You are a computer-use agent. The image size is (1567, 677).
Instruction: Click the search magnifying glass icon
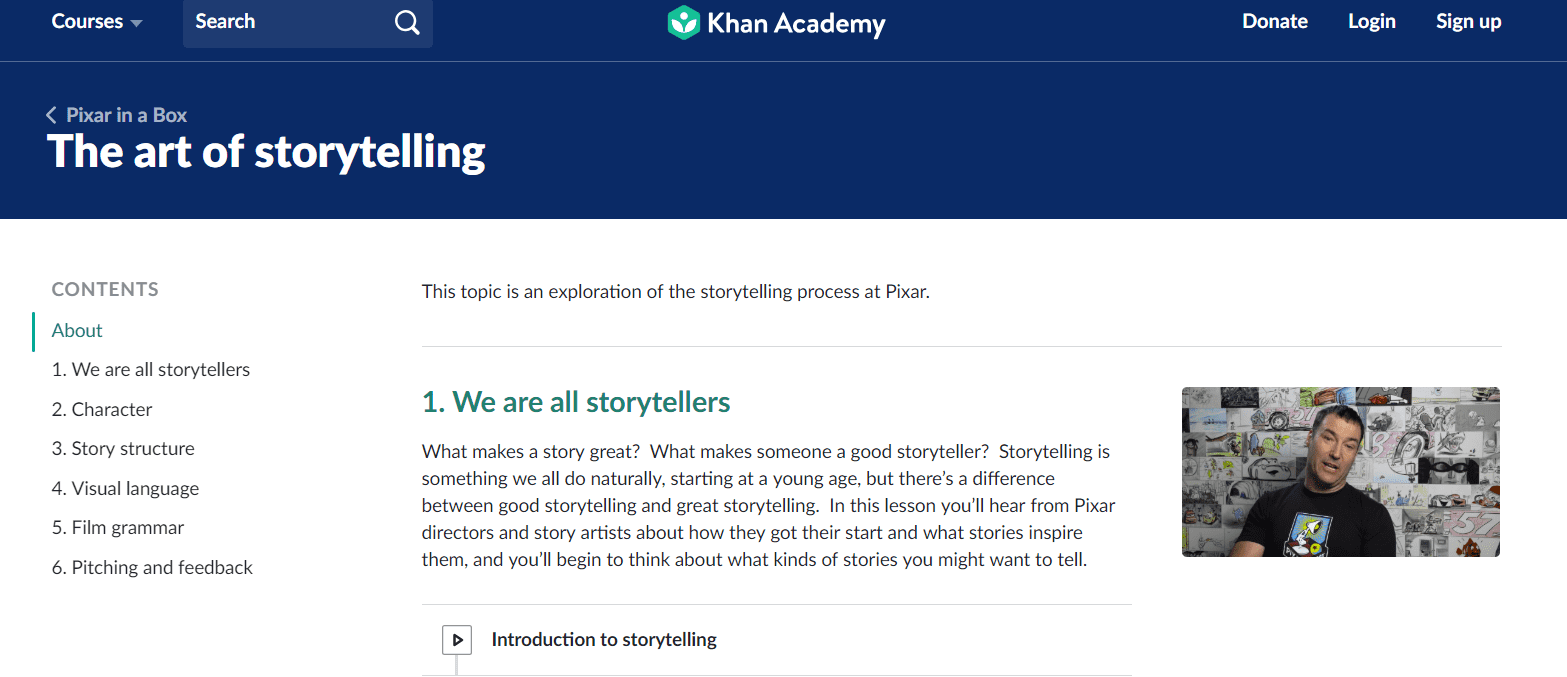point(407,22)
